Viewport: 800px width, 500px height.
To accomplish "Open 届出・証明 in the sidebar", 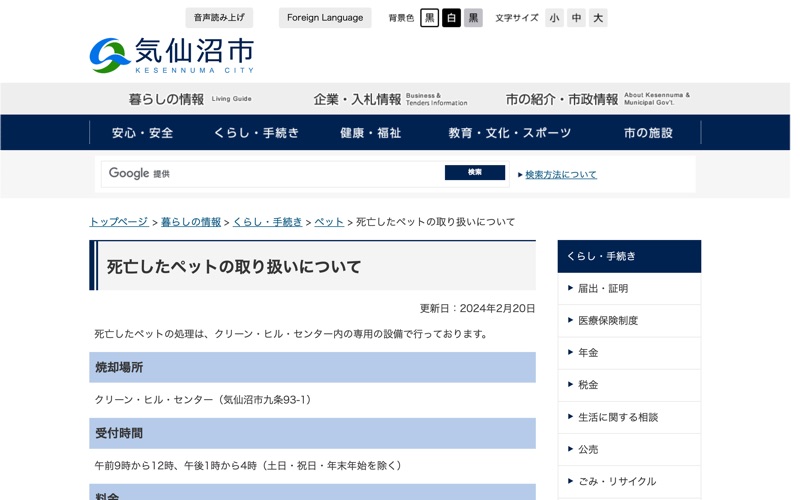I will (629, 289).
